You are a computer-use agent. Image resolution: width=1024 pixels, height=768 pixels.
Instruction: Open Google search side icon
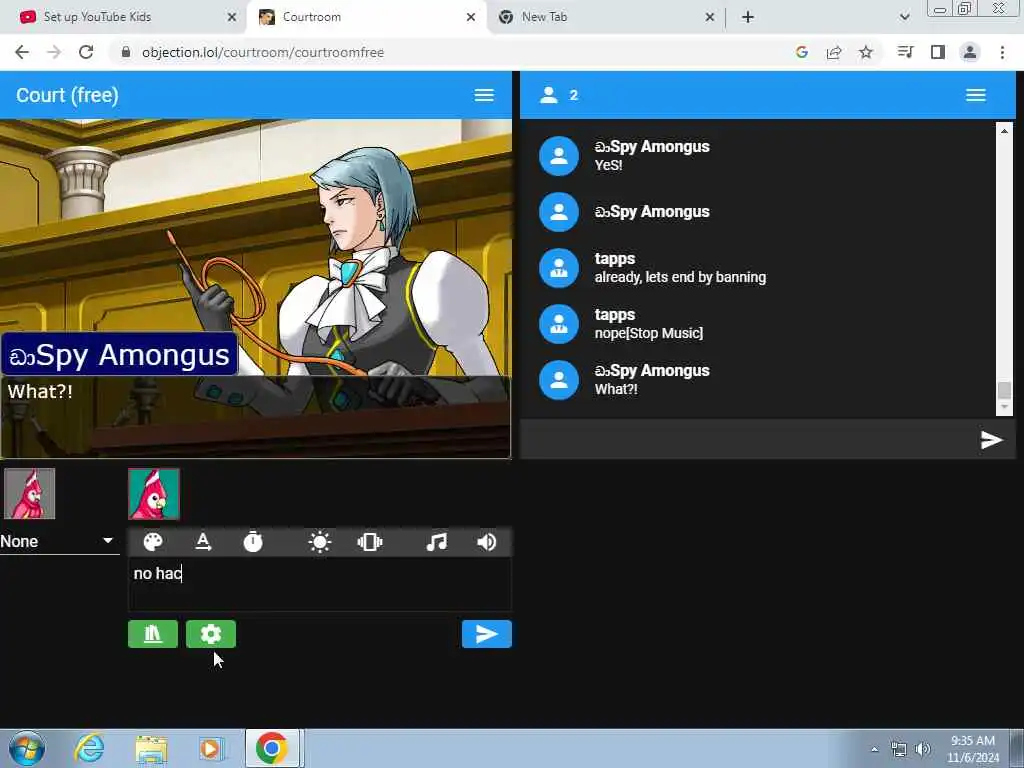(x=802, y=52)
